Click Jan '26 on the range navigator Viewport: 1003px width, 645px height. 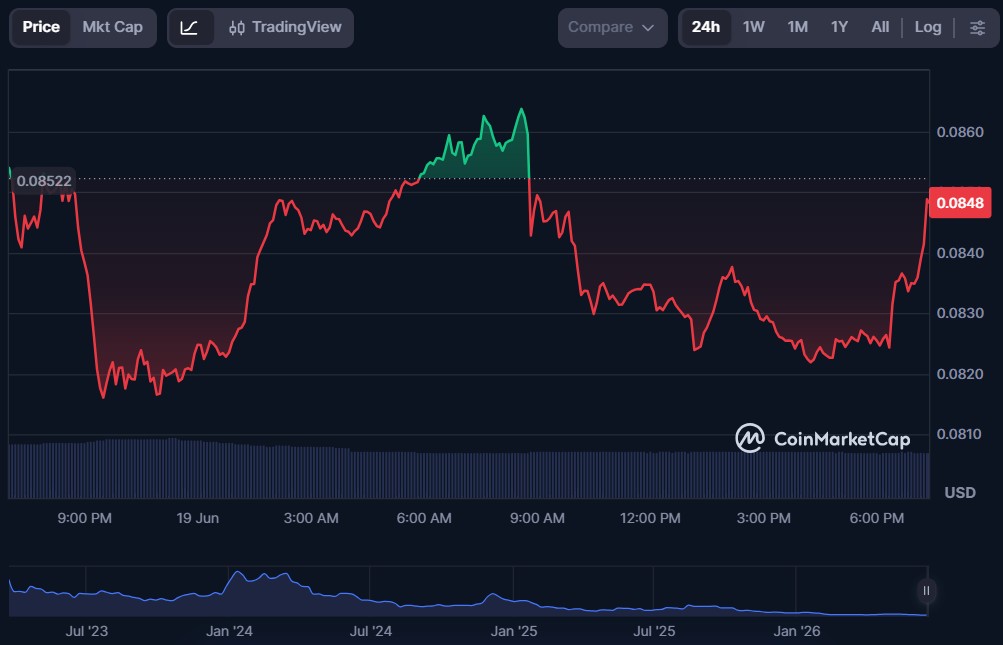[x=796, y=632]
